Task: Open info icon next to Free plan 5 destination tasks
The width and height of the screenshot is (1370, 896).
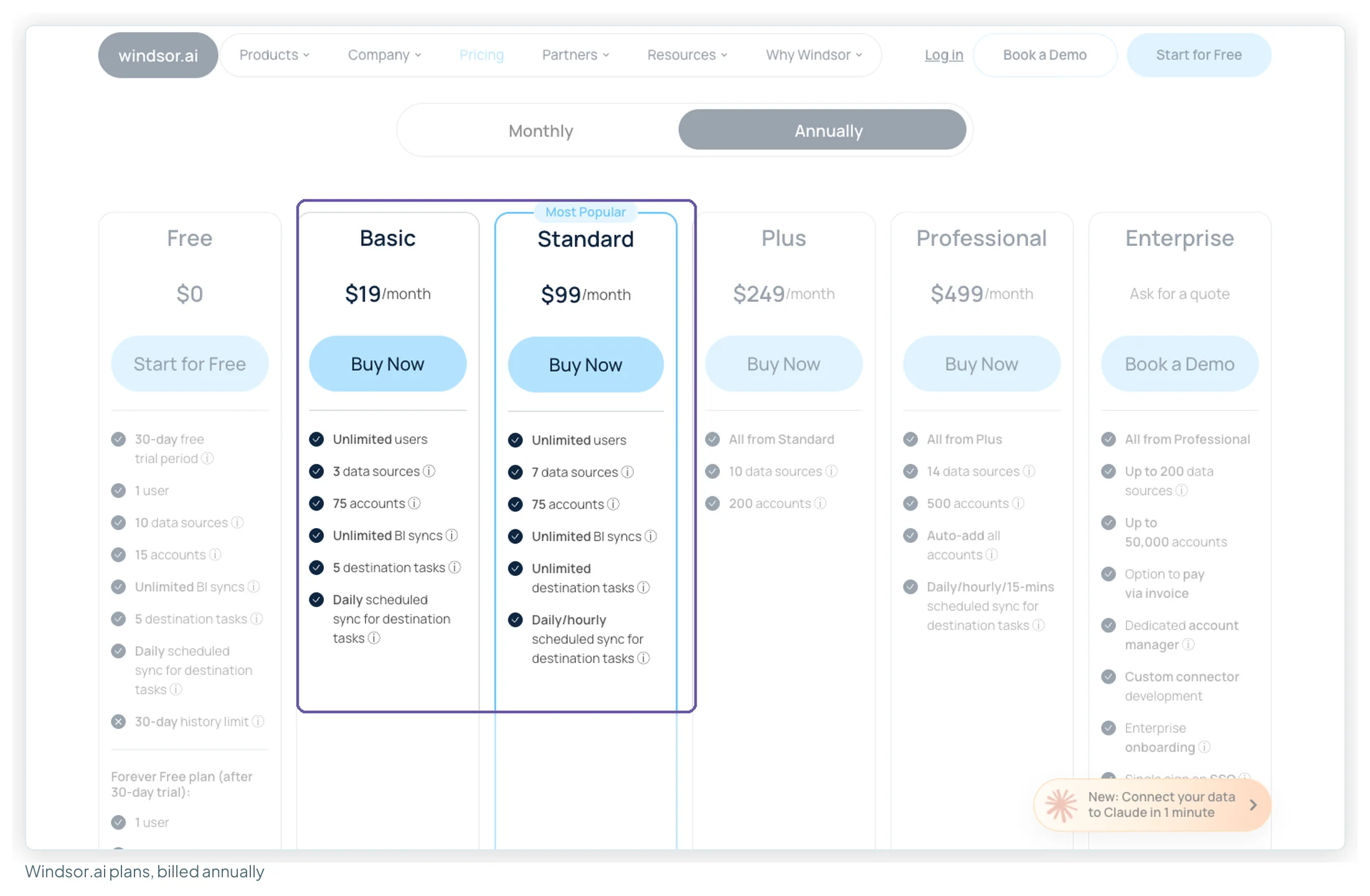Action: click(257, 618)
